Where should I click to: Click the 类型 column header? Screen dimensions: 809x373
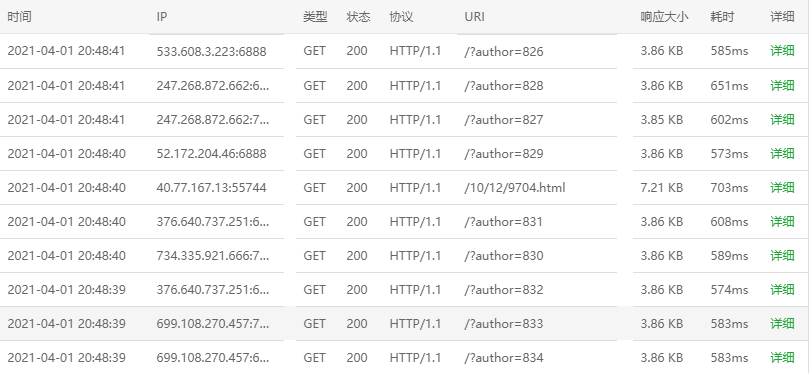click(315, 17)
